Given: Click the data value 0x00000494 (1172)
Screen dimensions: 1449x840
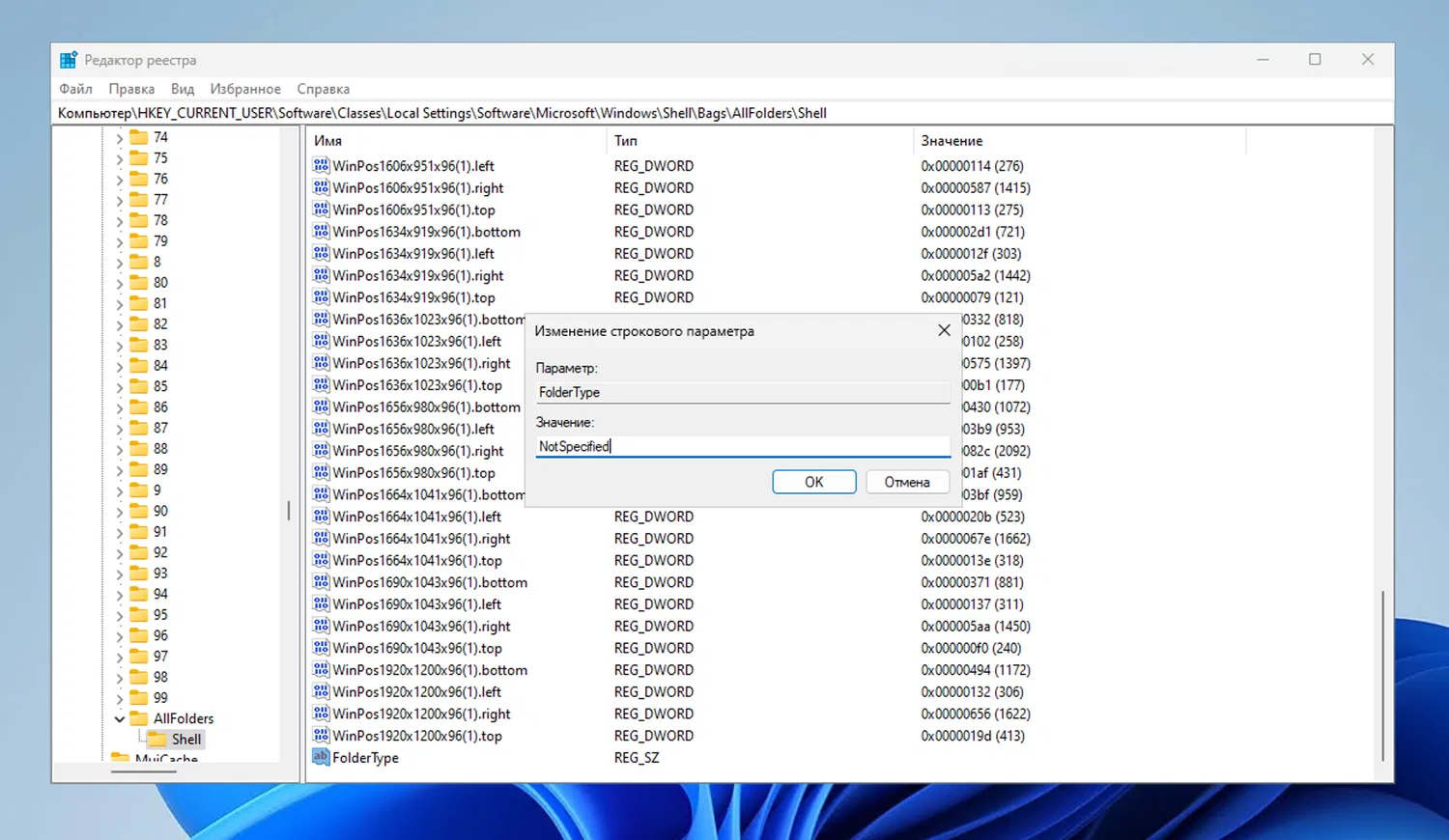Looking at the screenshot, I should [x=976, y=670].
